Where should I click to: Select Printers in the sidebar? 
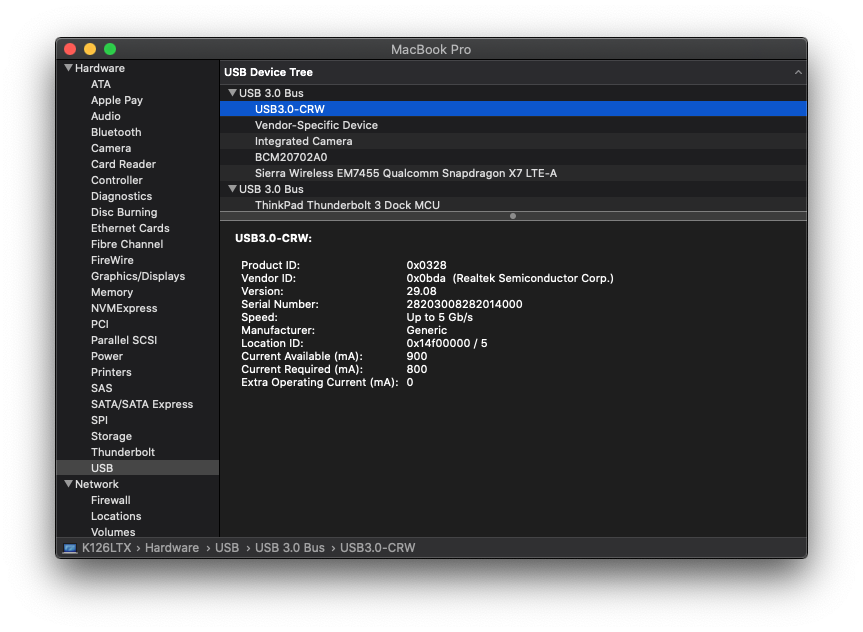pyautogui.click(x=111, y=372)
